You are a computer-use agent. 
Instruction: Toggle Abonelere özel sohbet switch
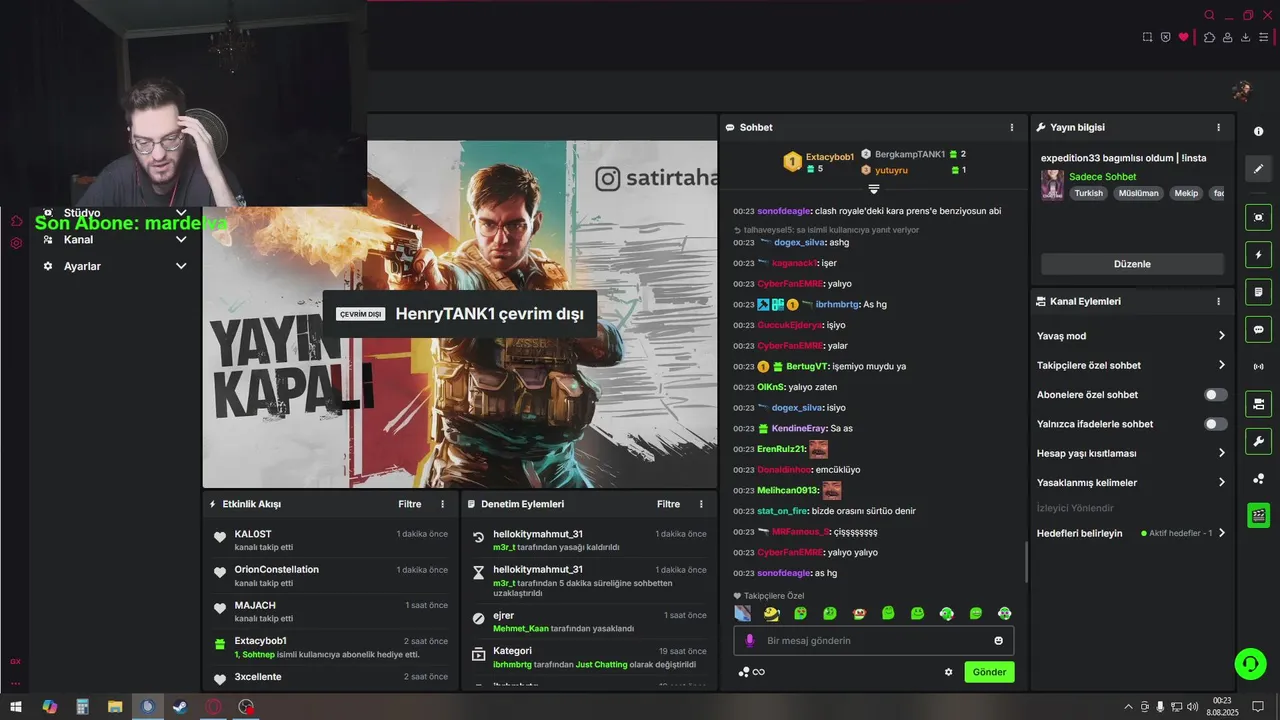point(1215,395)
